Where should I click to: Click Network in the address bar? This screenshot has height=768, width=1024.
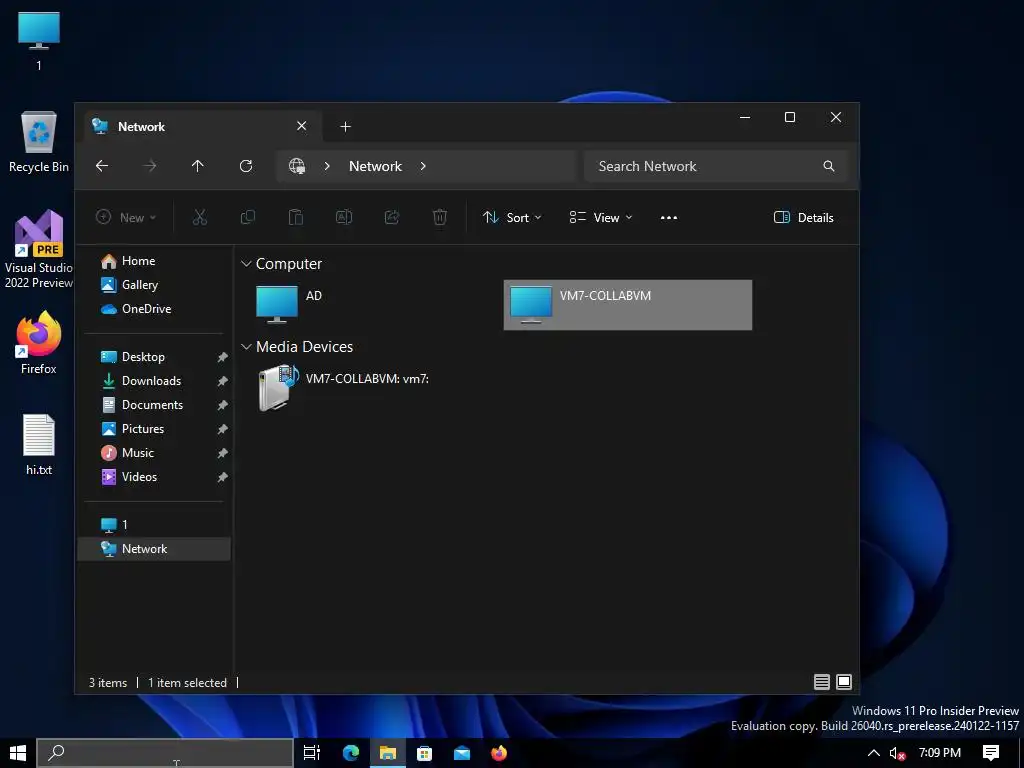(376, 166)
